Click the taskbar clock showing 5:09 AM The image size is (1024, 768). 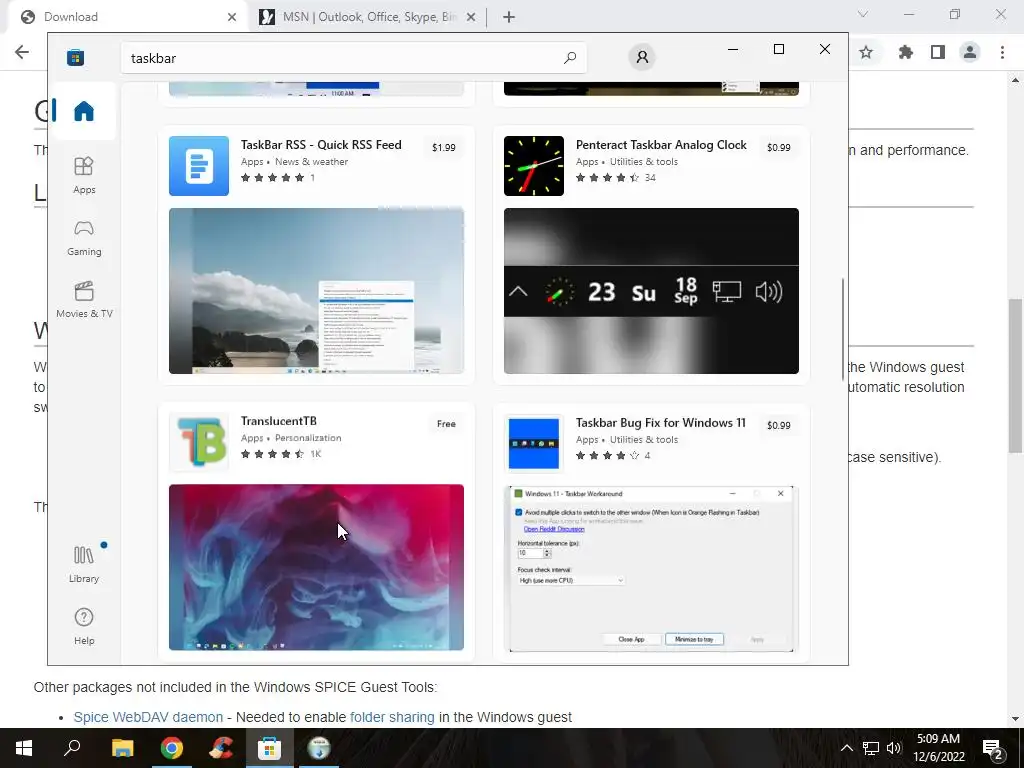(x=938, y=748)
